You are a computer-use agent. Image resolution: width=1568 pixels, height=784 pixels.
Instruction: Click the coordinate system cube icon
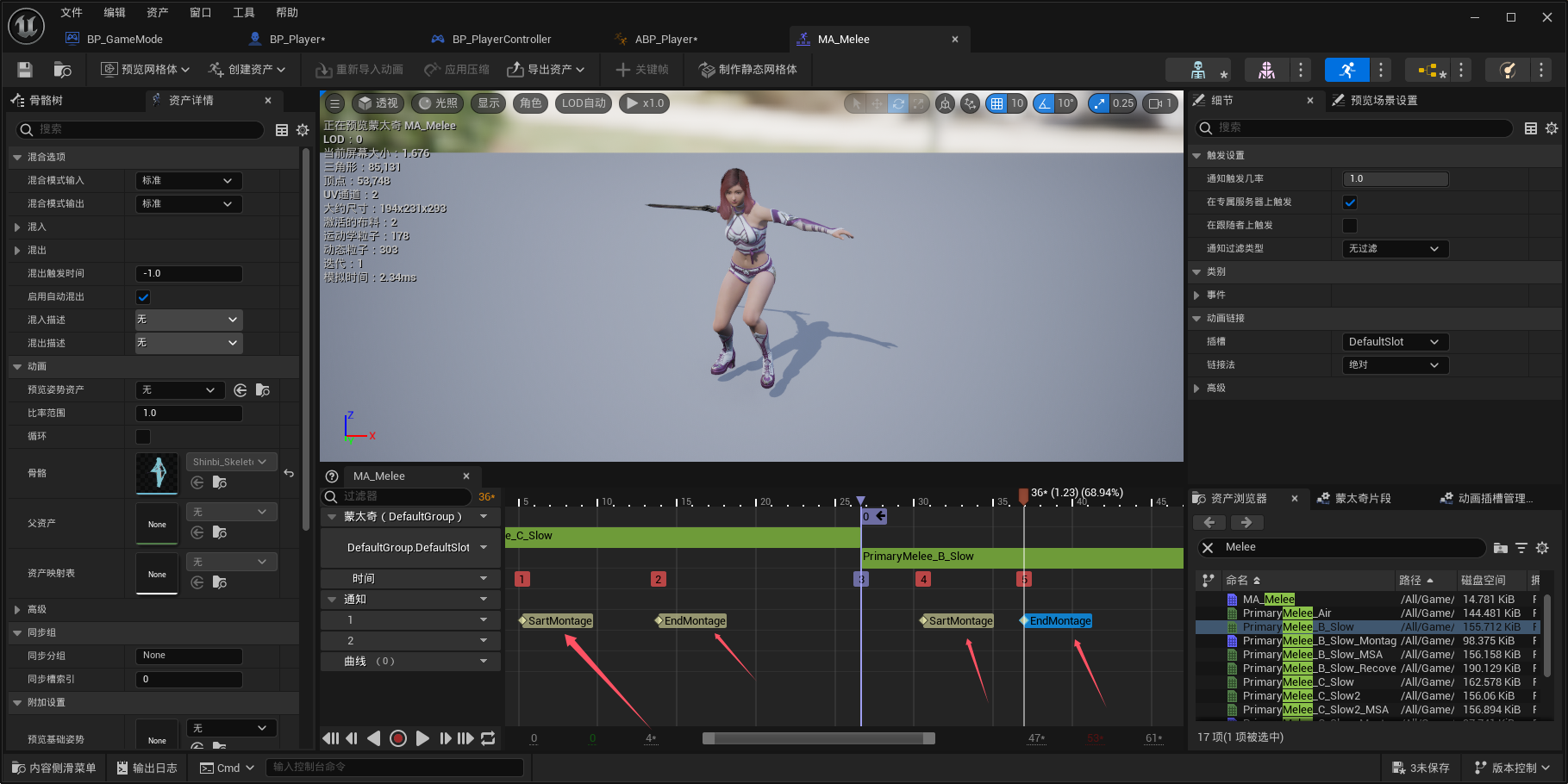[x=946, y=103]
